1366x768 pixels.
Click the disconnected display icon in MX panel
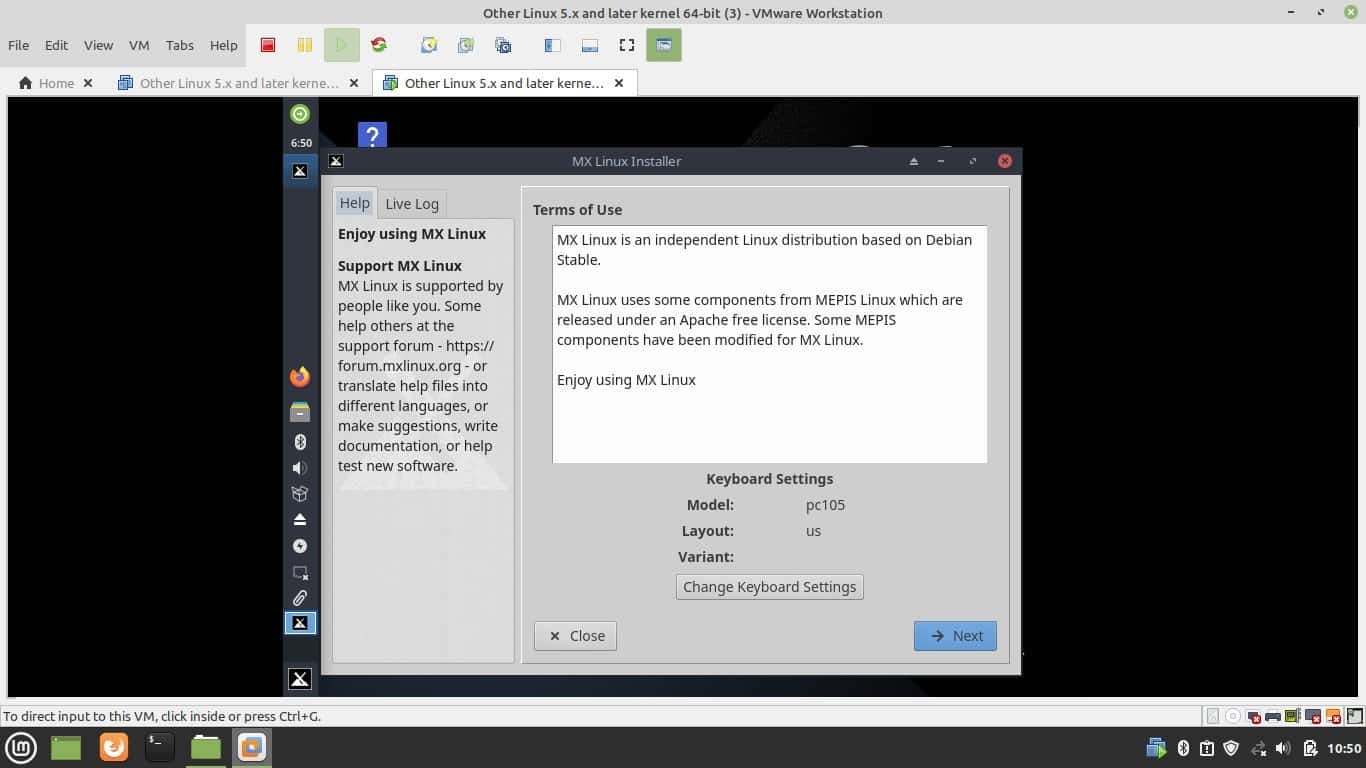coord(300,573)
